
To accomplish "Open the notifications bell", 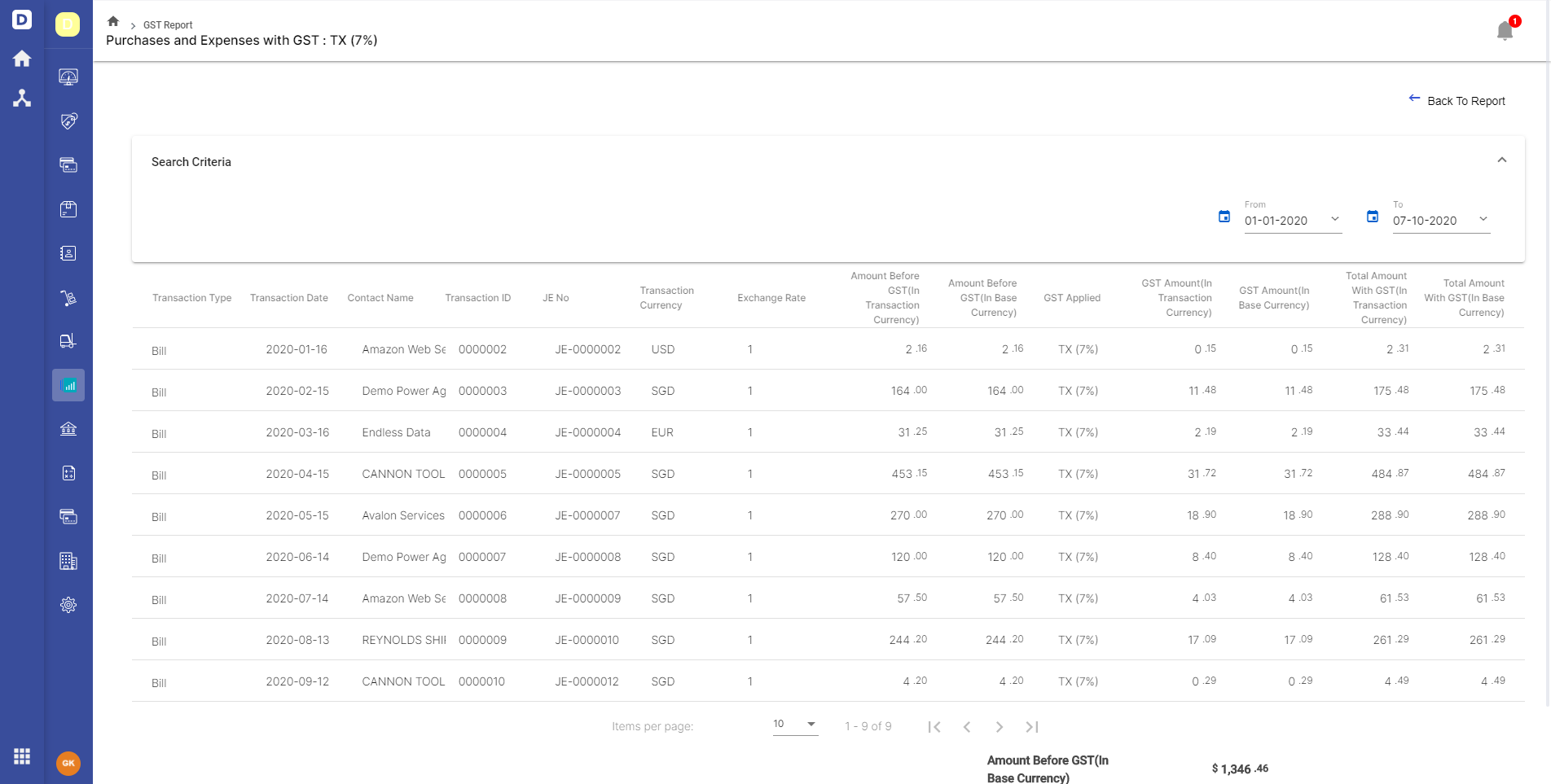I will (1505, 30).
